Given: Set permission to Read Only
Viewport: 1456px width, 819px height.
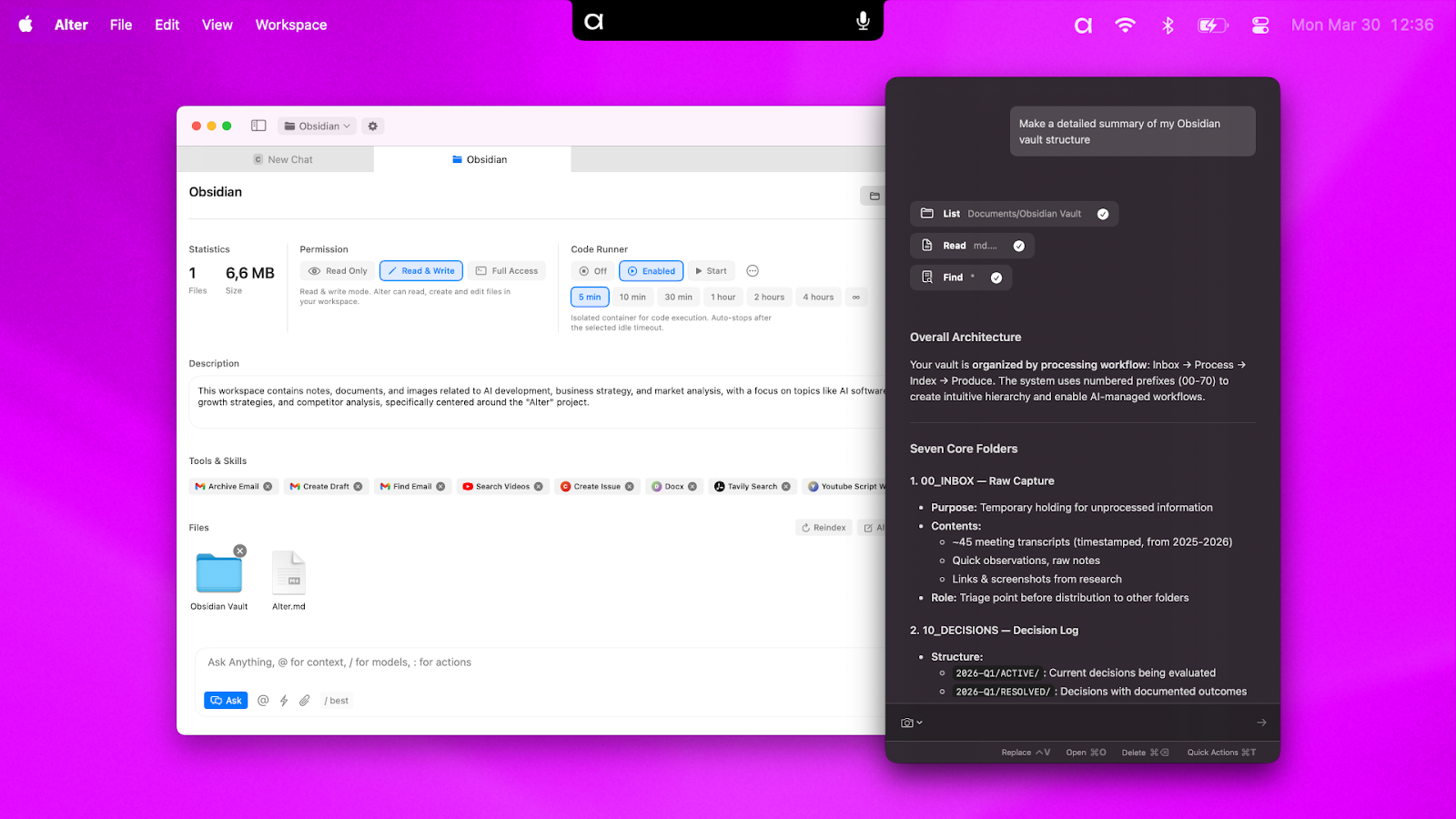Looking at the screenshot, I should [x=337, y=270].
